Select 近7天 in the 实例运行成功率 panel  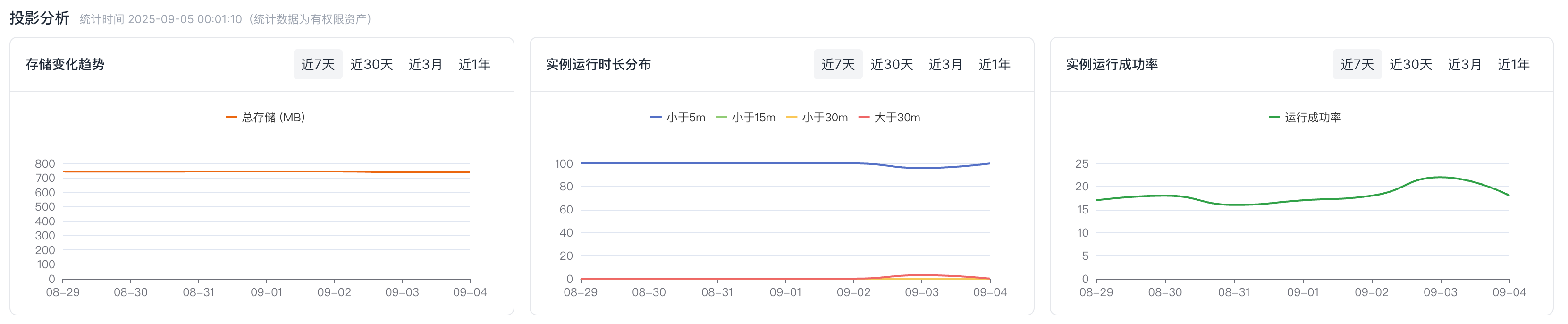[x=1357, y=65]
